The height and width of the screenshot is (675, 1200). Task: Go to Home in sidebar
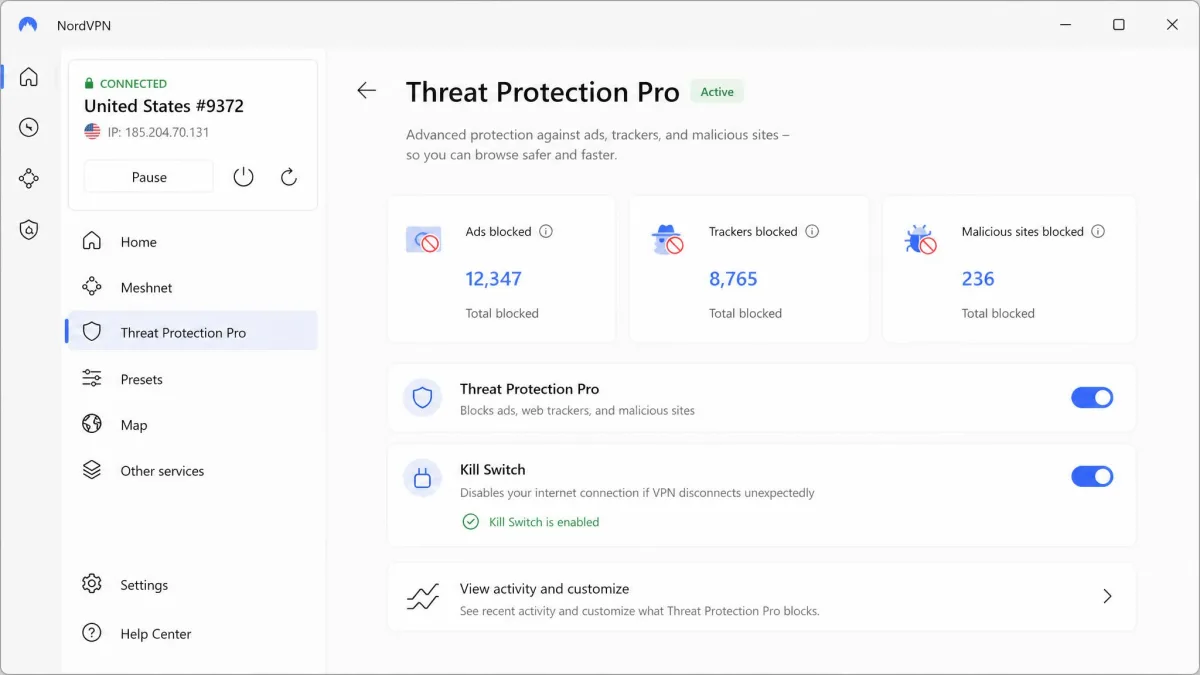[192, 242]
